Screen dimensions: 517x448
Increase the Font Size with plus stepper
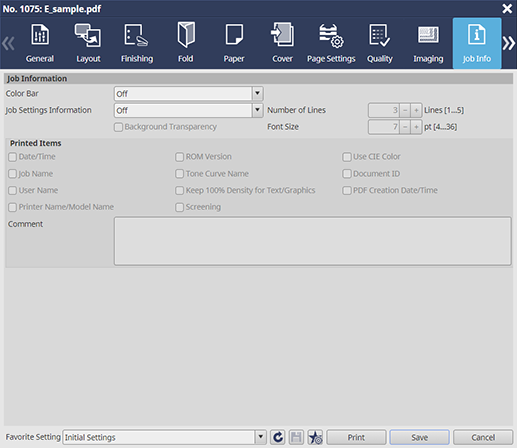click(x=416, y=127)
